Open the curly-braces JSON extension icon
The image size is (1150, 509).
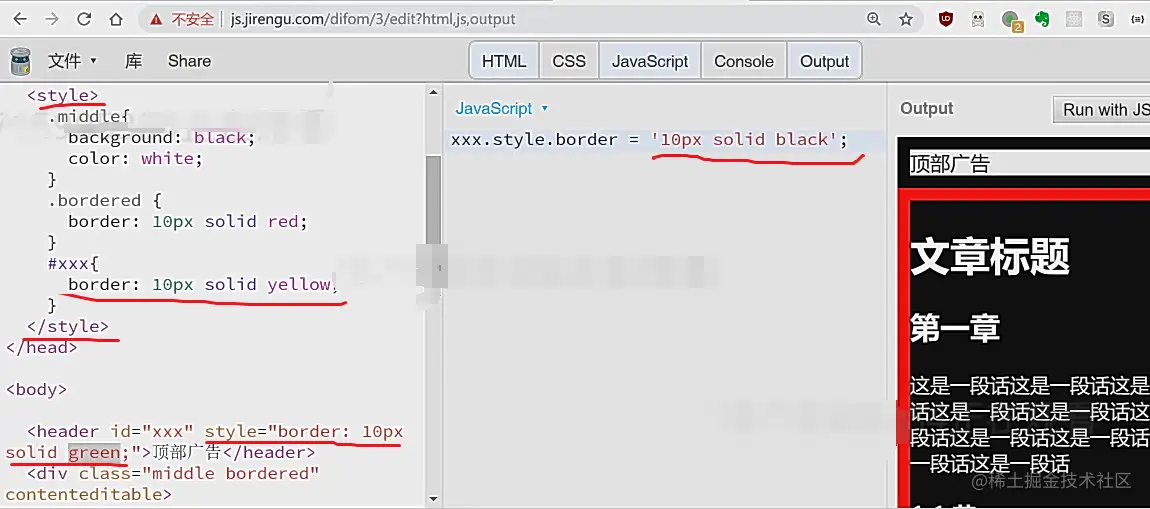[1137, 19]
